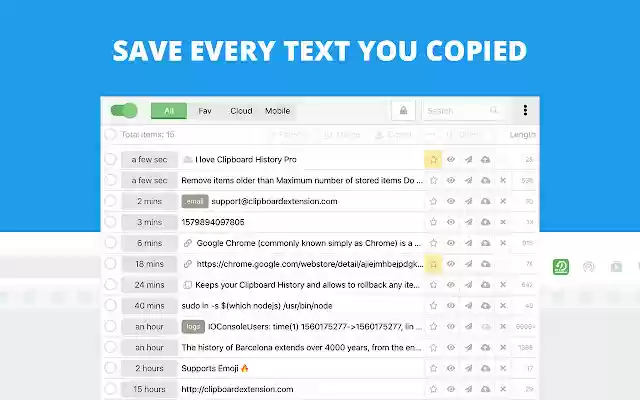640x400 pixels.
Task: Tick the checkbox for the 18 mins row
Action: coord(110,264)
